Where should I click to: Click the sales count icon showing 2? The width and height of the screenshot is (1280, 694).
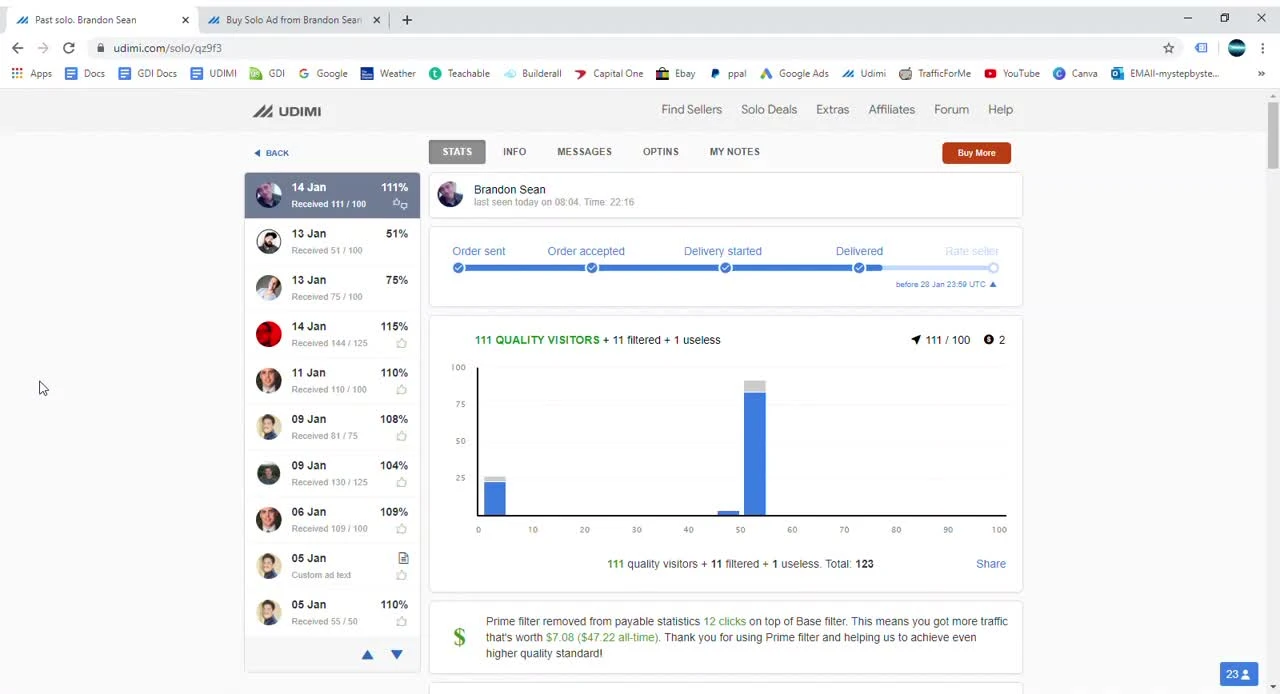(x=989, y=340)
